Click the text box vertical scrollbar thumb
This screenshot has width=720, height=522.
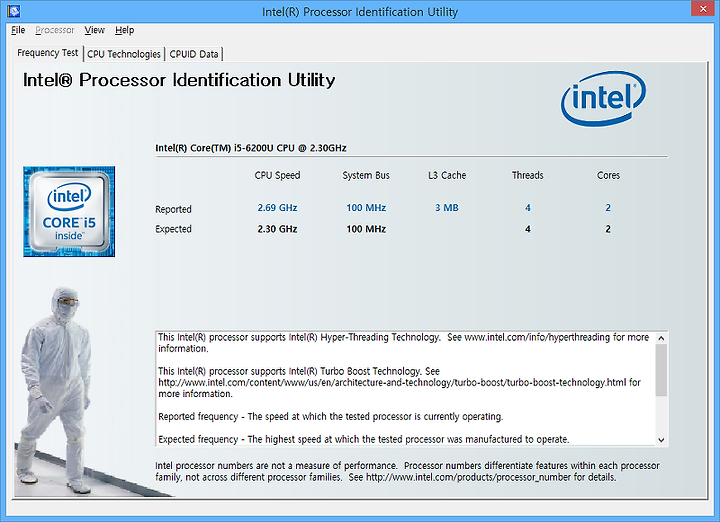[x=661, y=370]
